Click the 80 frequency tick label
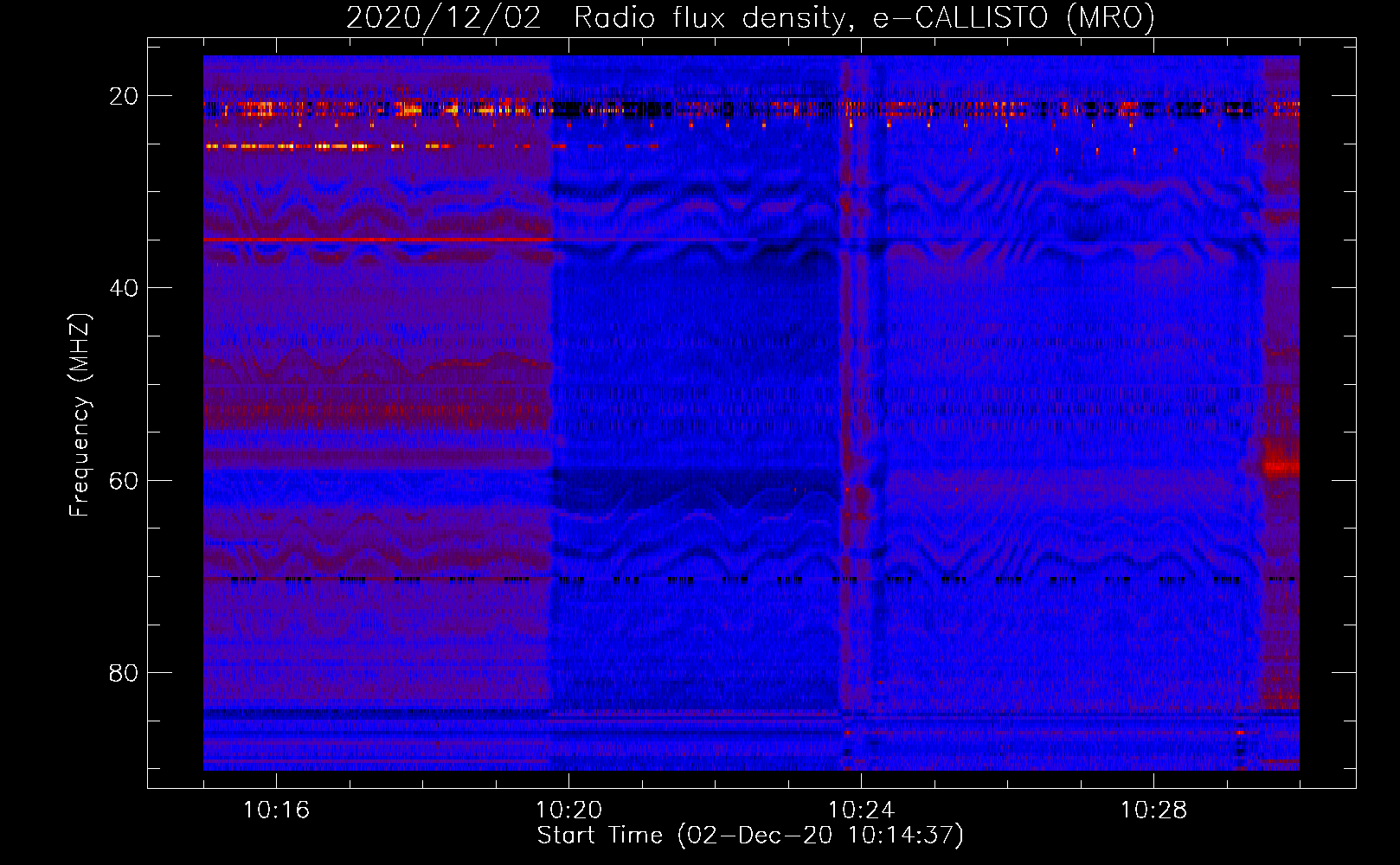The width and height of the screenshot is (1400, 865). coord(124,672)
